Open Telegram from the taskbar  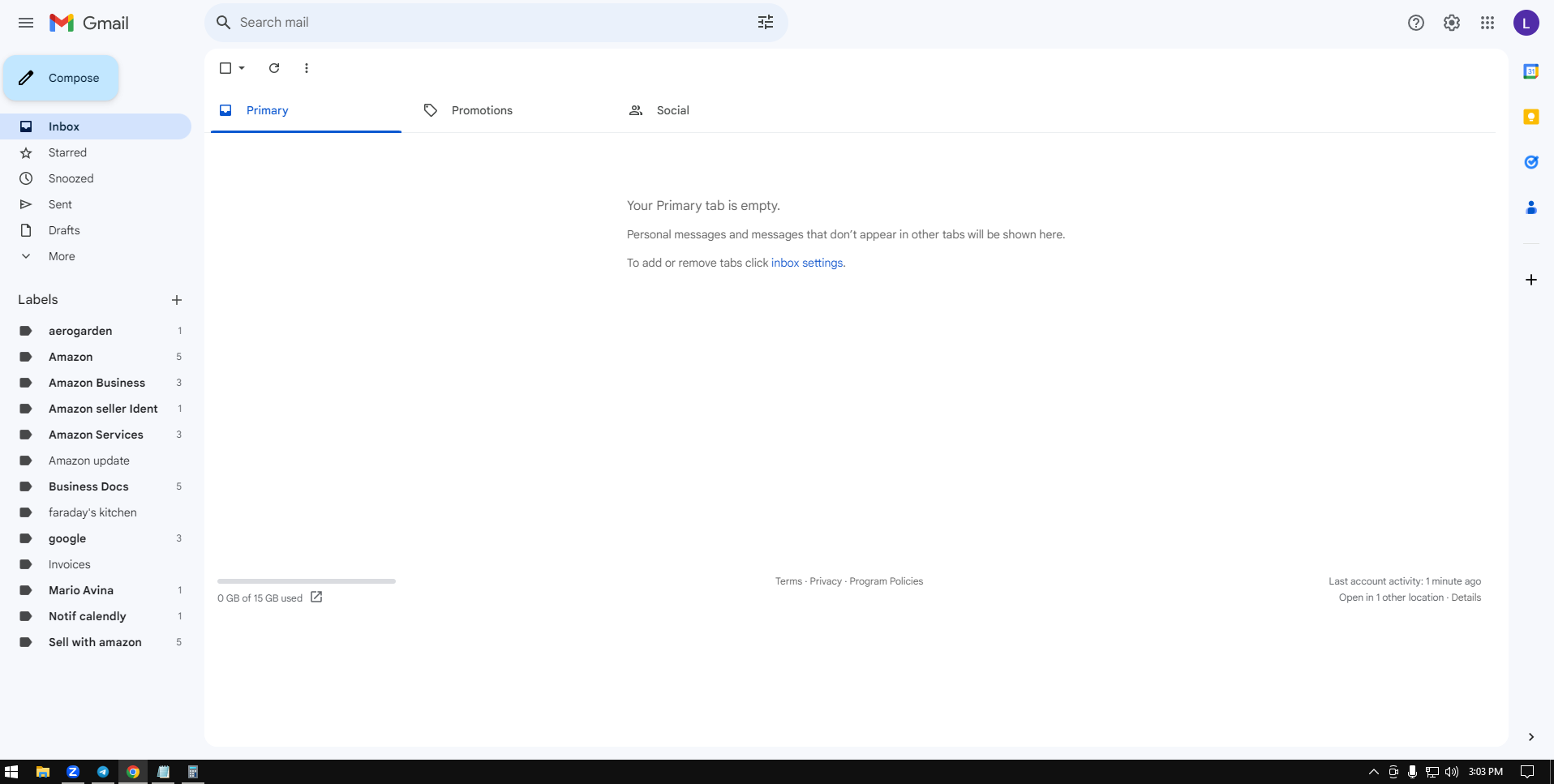(x=103, y=772)
